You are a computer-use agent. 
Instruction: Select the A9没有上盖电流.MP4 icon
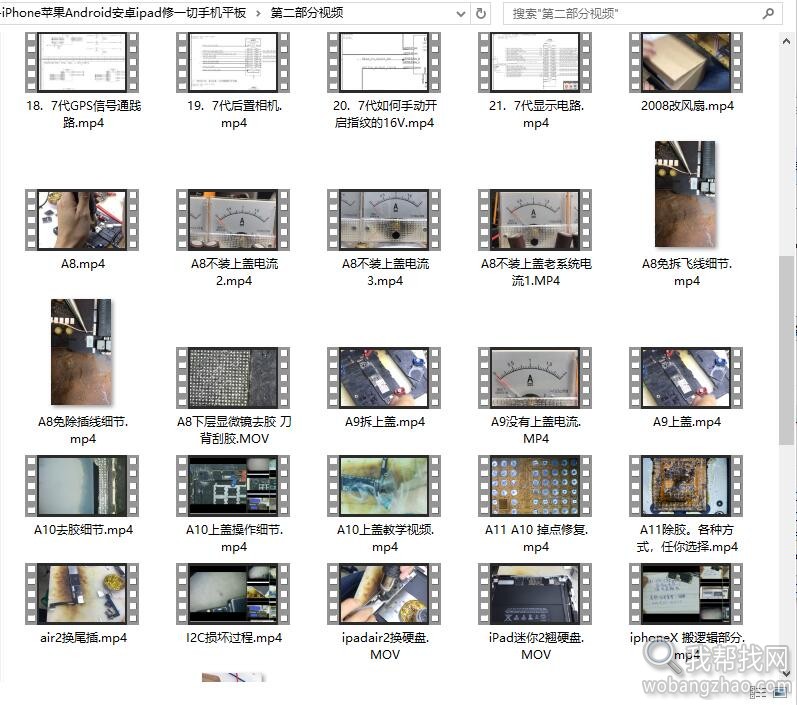[535, 378]
